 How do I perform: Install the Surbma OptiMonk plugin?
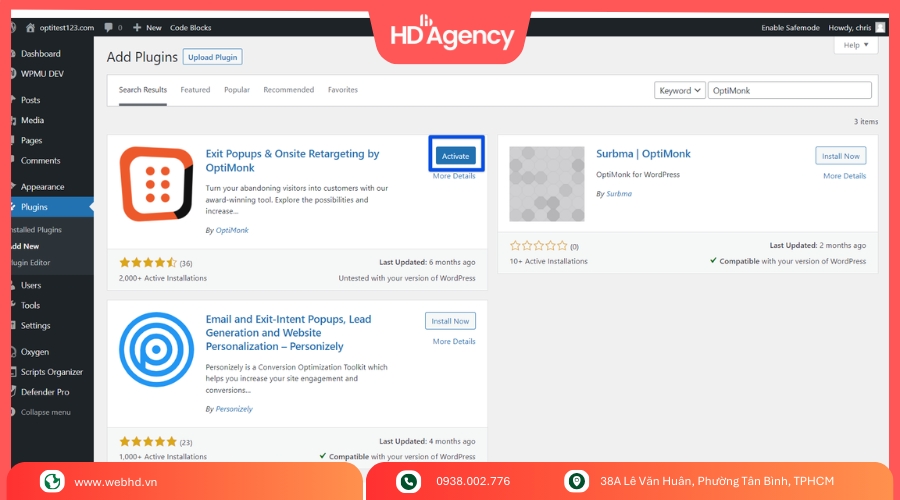[840, 156]
